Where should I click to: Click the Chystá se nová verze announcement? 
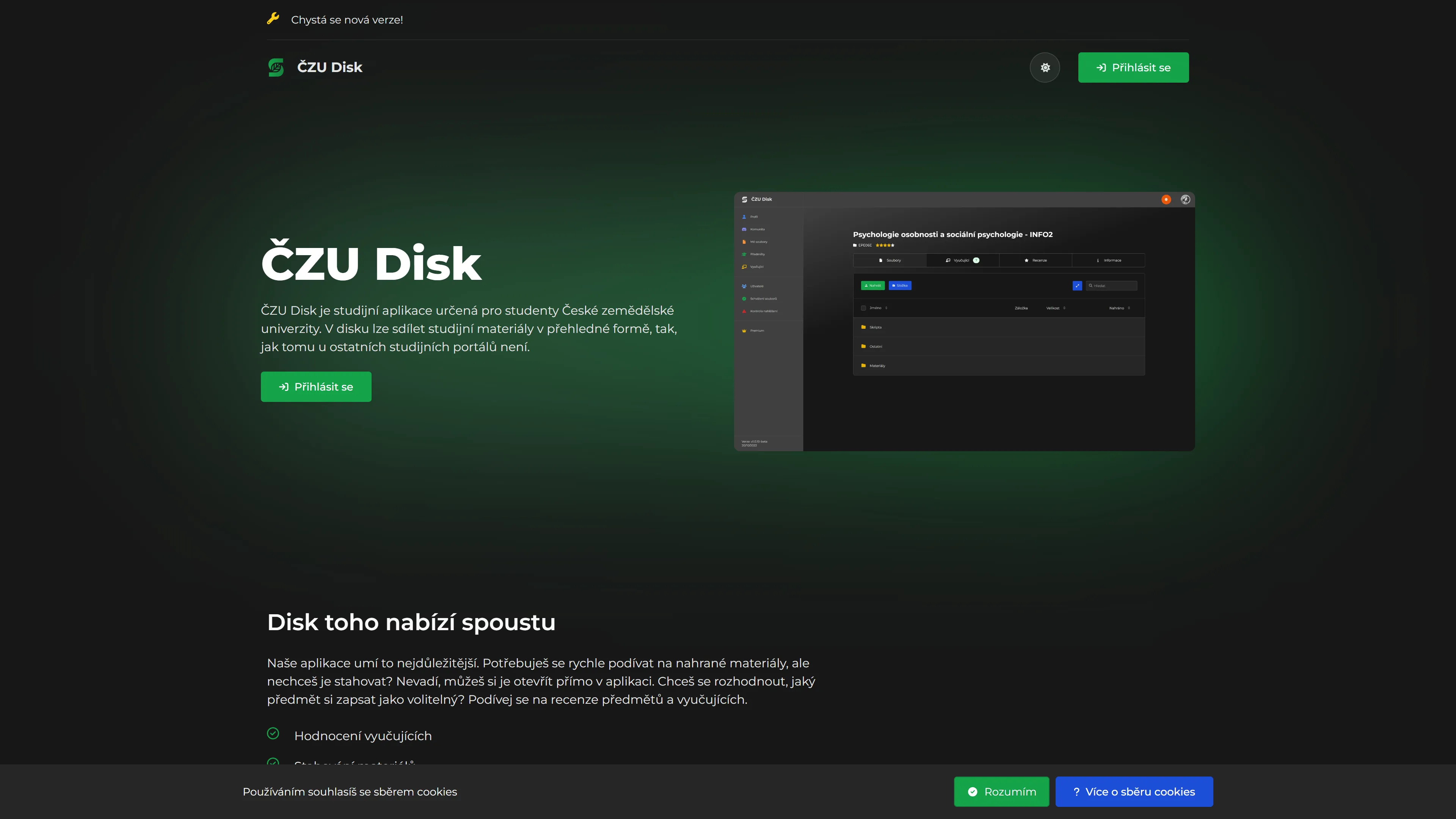[347, 20]
